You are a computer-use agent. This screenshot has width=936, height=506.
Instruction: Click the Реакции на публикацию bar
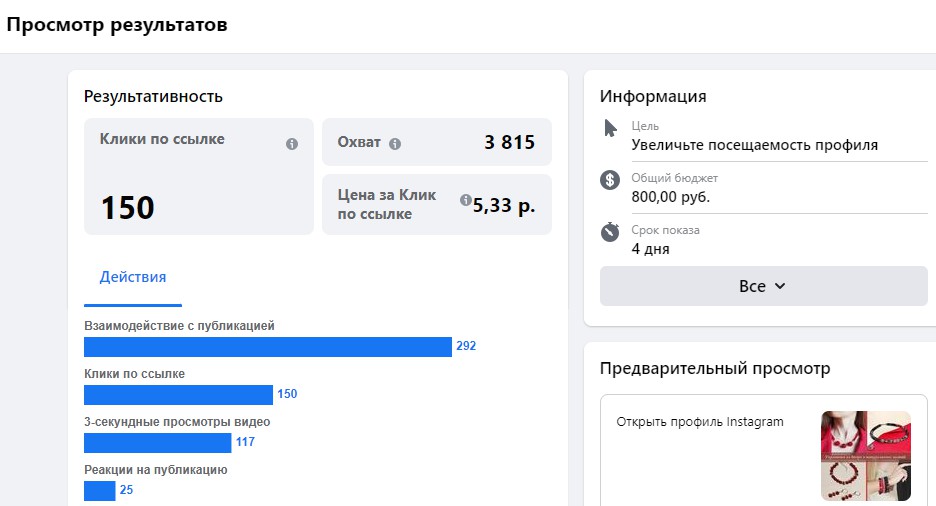click(100, 491)
